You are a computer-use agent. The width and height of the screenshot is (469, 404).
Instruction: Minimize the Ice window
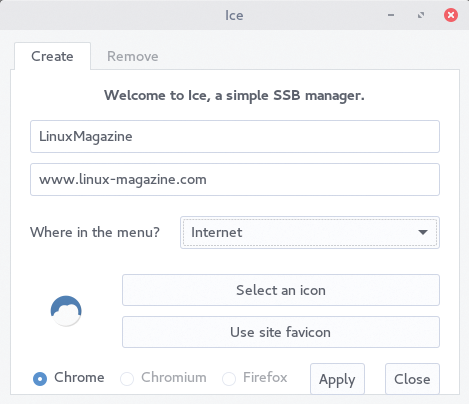tap(391, 15)
